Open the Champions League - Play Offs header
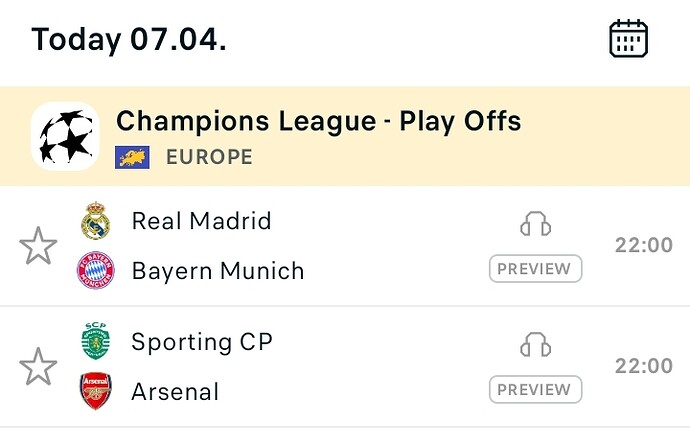The width and height of the screenshot is (690, 445). point(319,122)
